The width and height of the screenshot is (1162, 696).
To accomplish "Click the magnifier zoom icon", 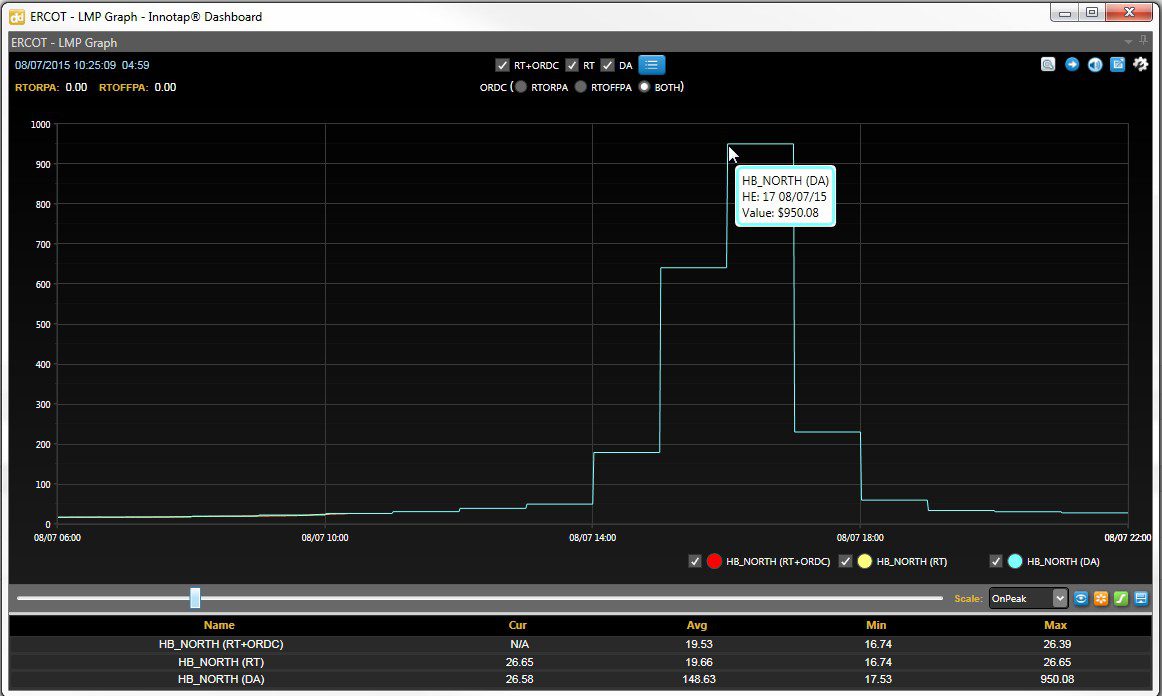I will 1048,64.
